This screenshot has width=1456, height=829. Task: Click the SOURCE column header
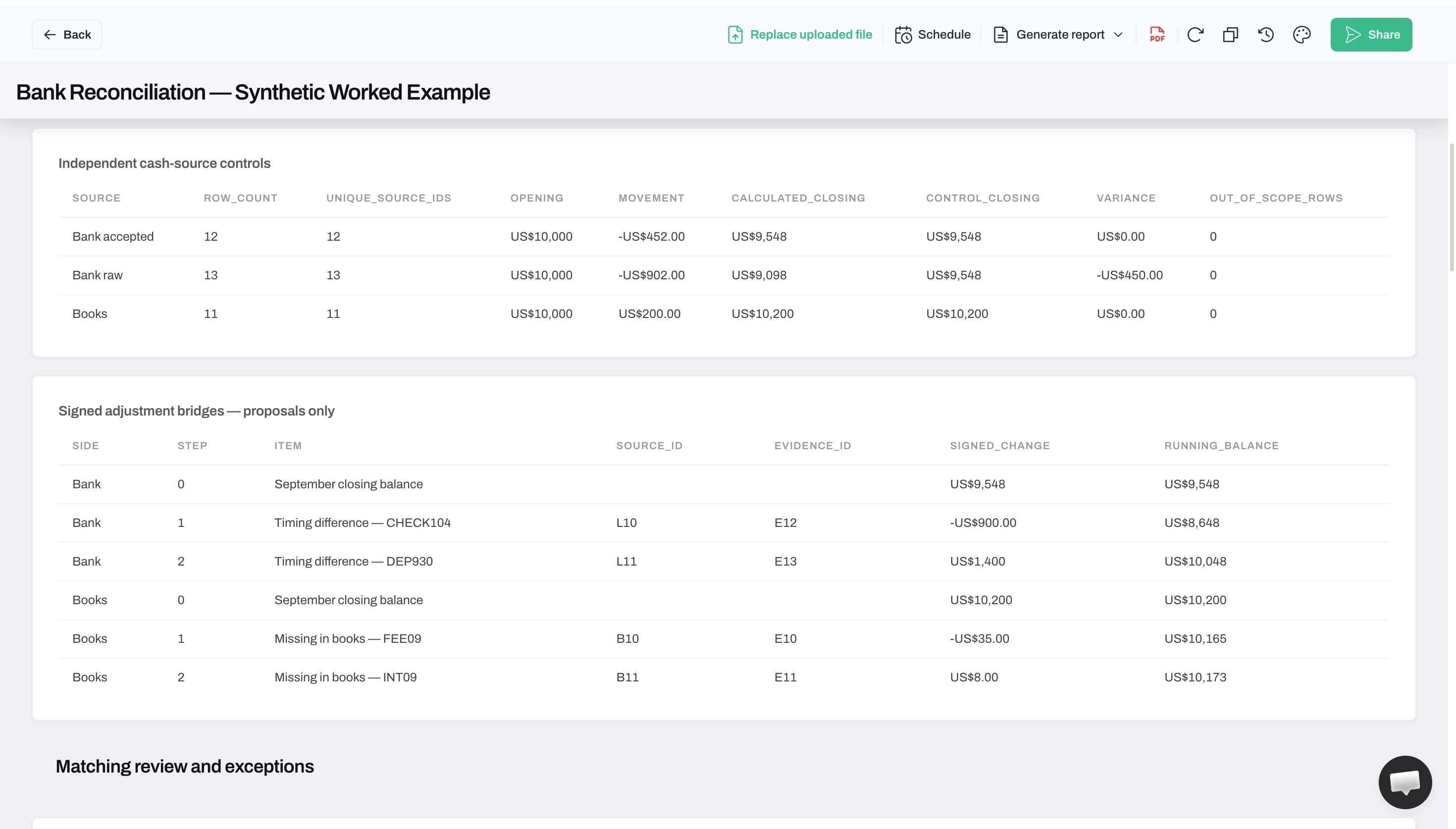click(x=96, y=198)
